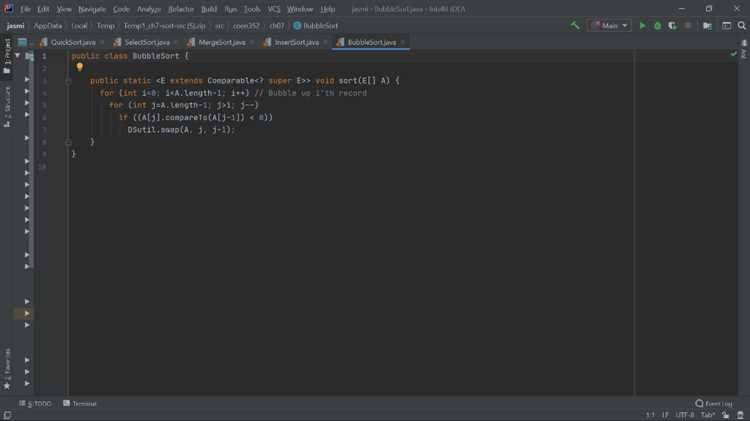Screen dimensions: 750x421
Task: Click the LF line separator selector
Action: pyautogui.click(x=665, y=415)
